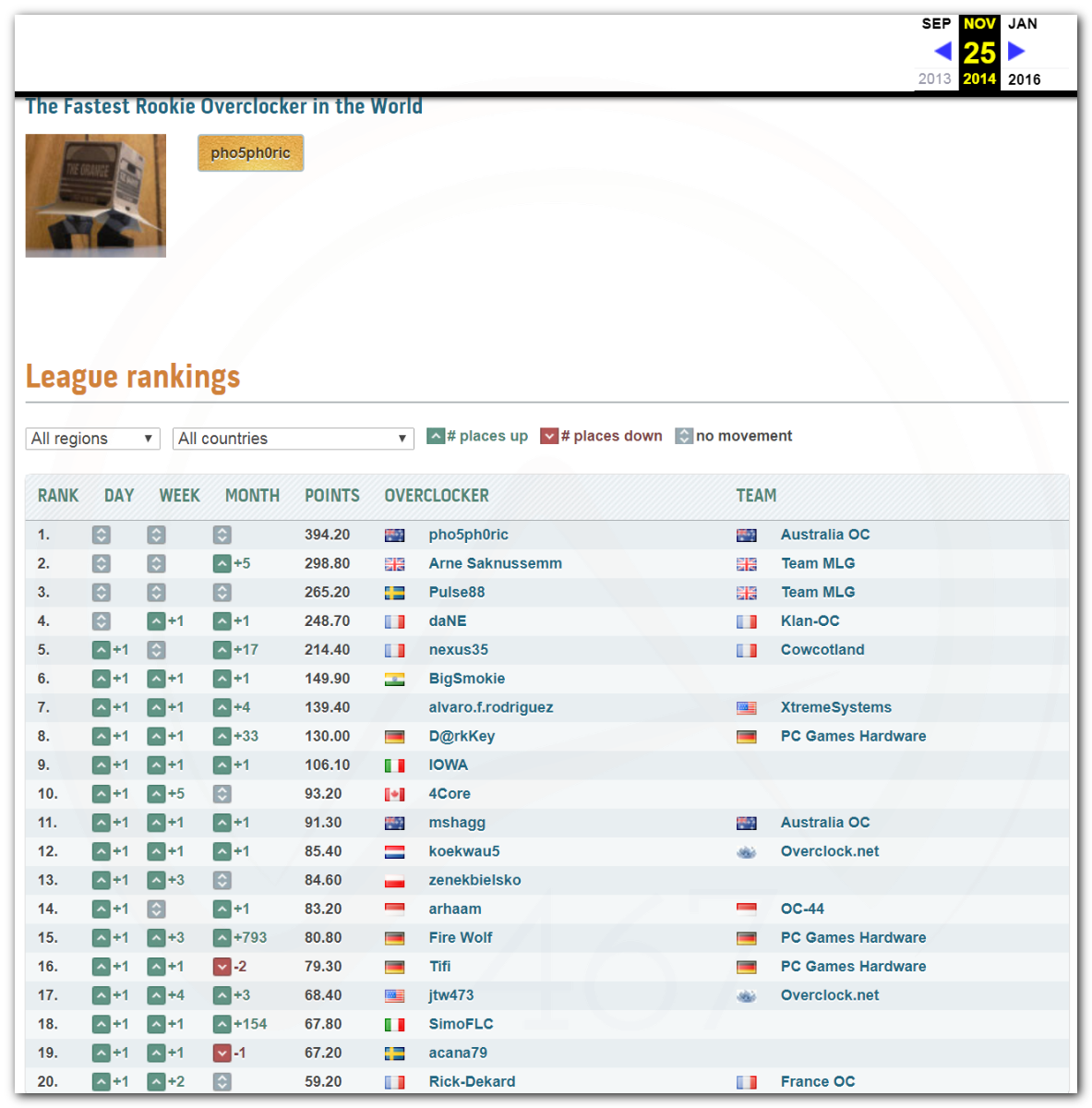This screenshot has width=1092, height=1108.
Task: Click Overclock.net team logo in koekwau5 row
Action: [746, 852]
